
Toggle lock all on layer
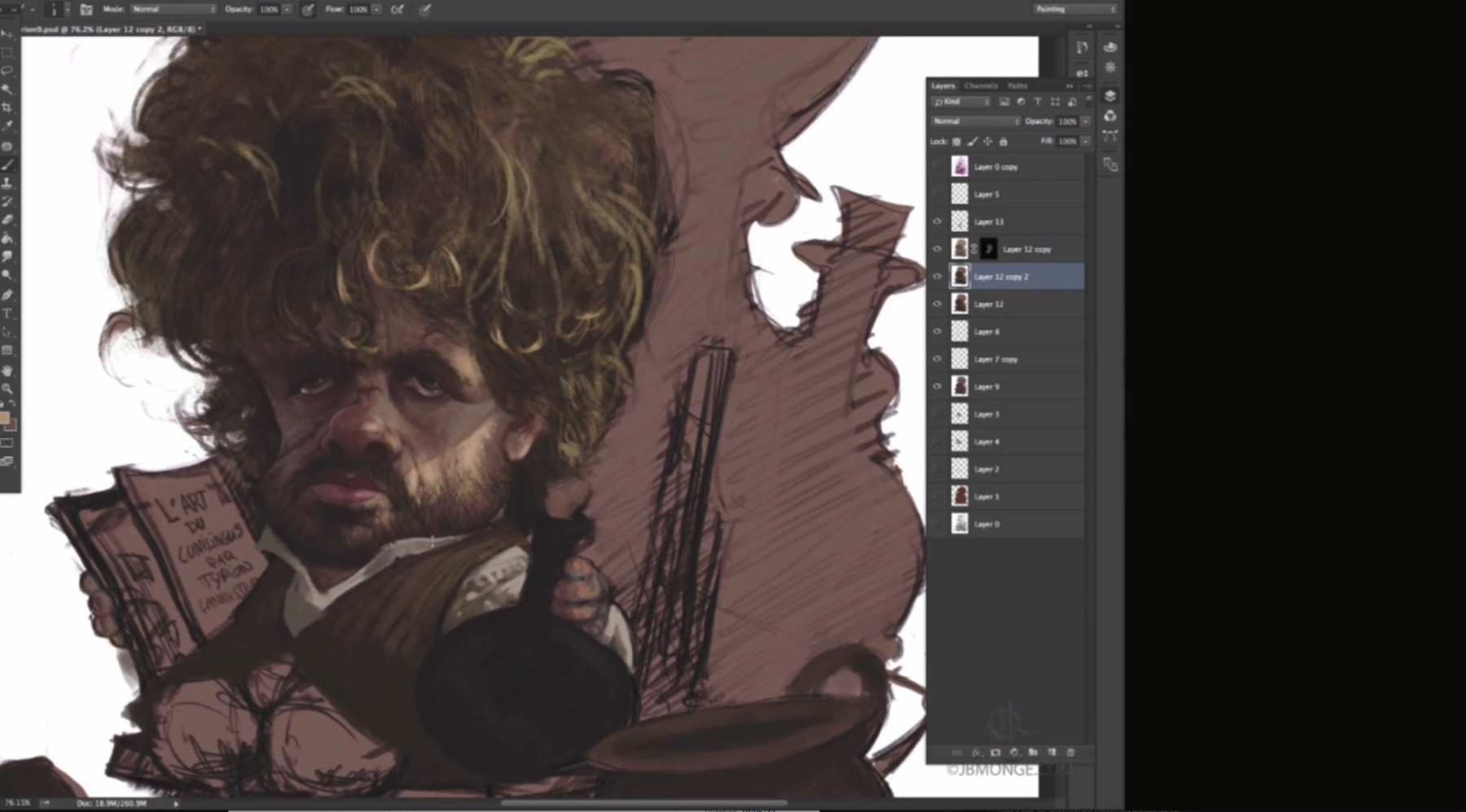tap(1003, 142)
